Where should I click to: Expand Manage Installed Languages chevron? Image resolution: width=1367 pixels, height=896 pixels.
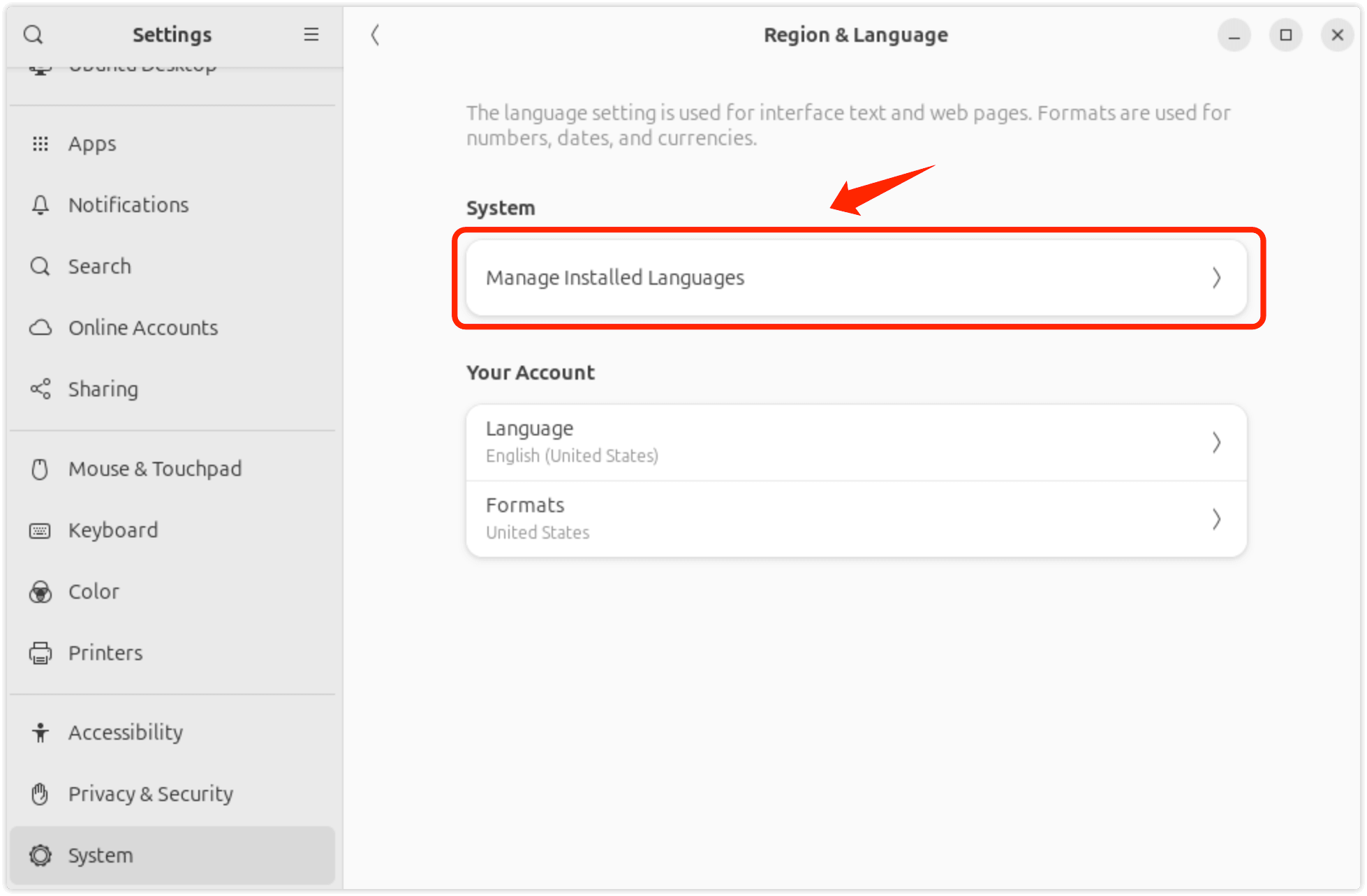[1216, 278]
